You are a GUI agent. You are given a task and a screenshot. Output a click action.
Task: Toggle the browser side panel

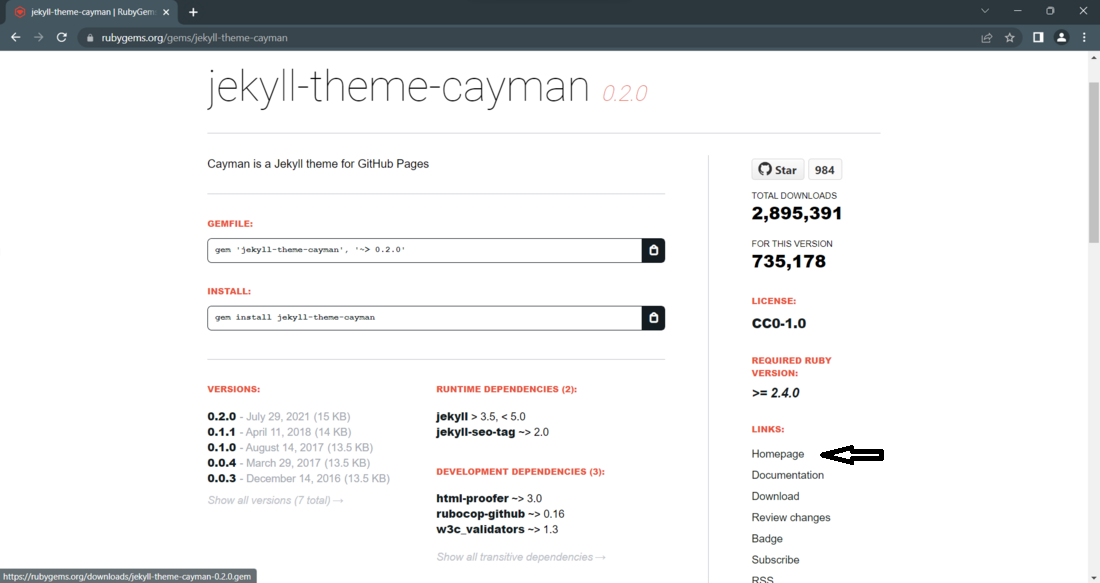pos(1038,38)
